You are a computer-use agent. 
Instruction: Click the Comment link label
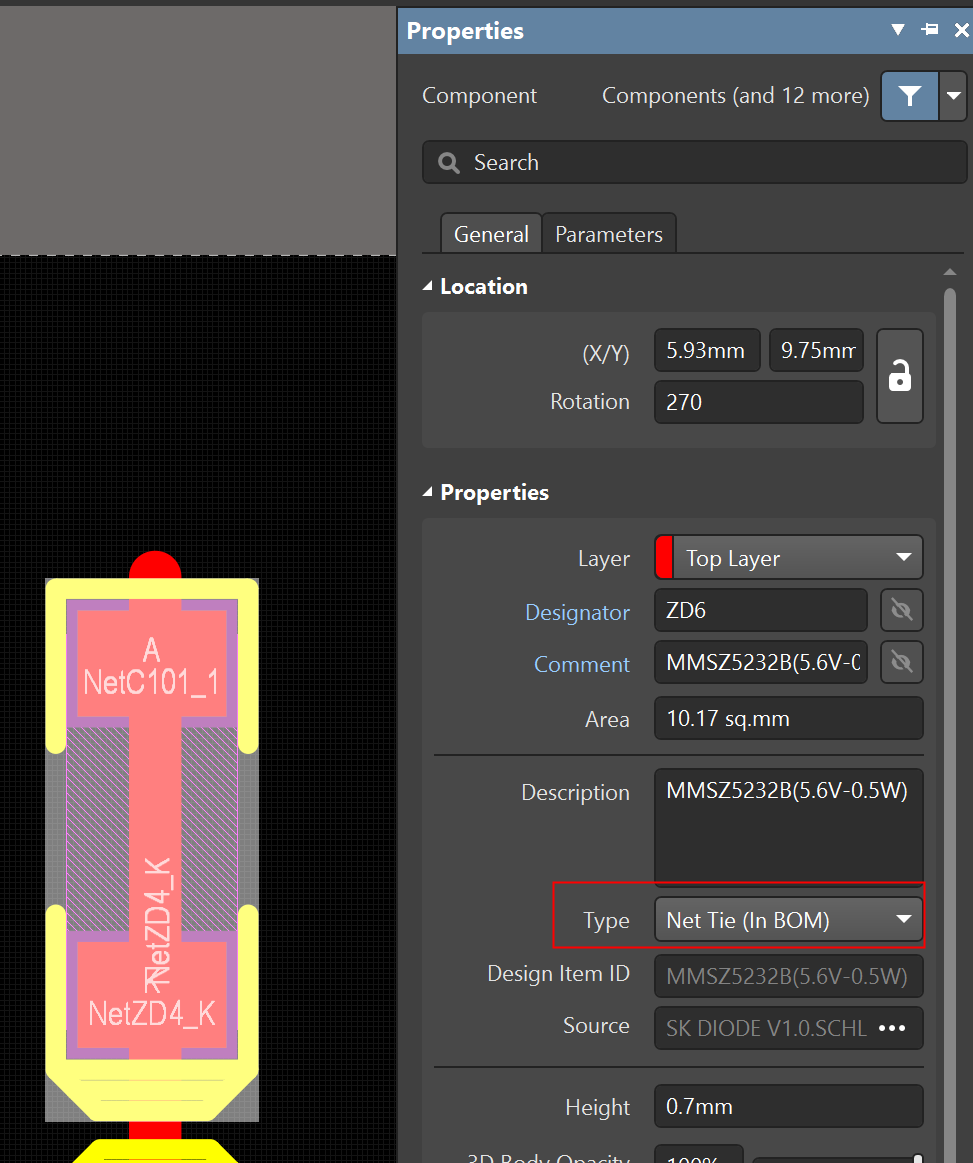point(581,664)
